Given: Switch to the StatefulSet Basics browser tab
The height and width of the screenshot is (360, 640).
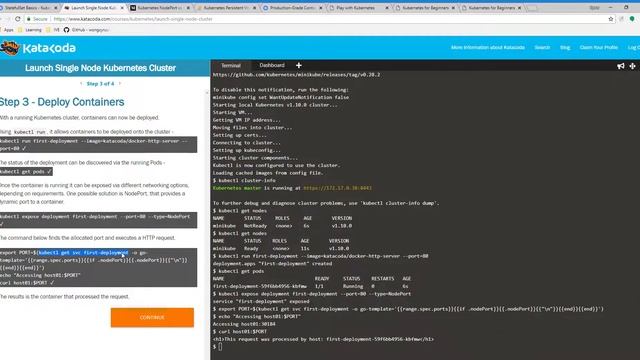Looking at the screenshot, I should (29, 8).
